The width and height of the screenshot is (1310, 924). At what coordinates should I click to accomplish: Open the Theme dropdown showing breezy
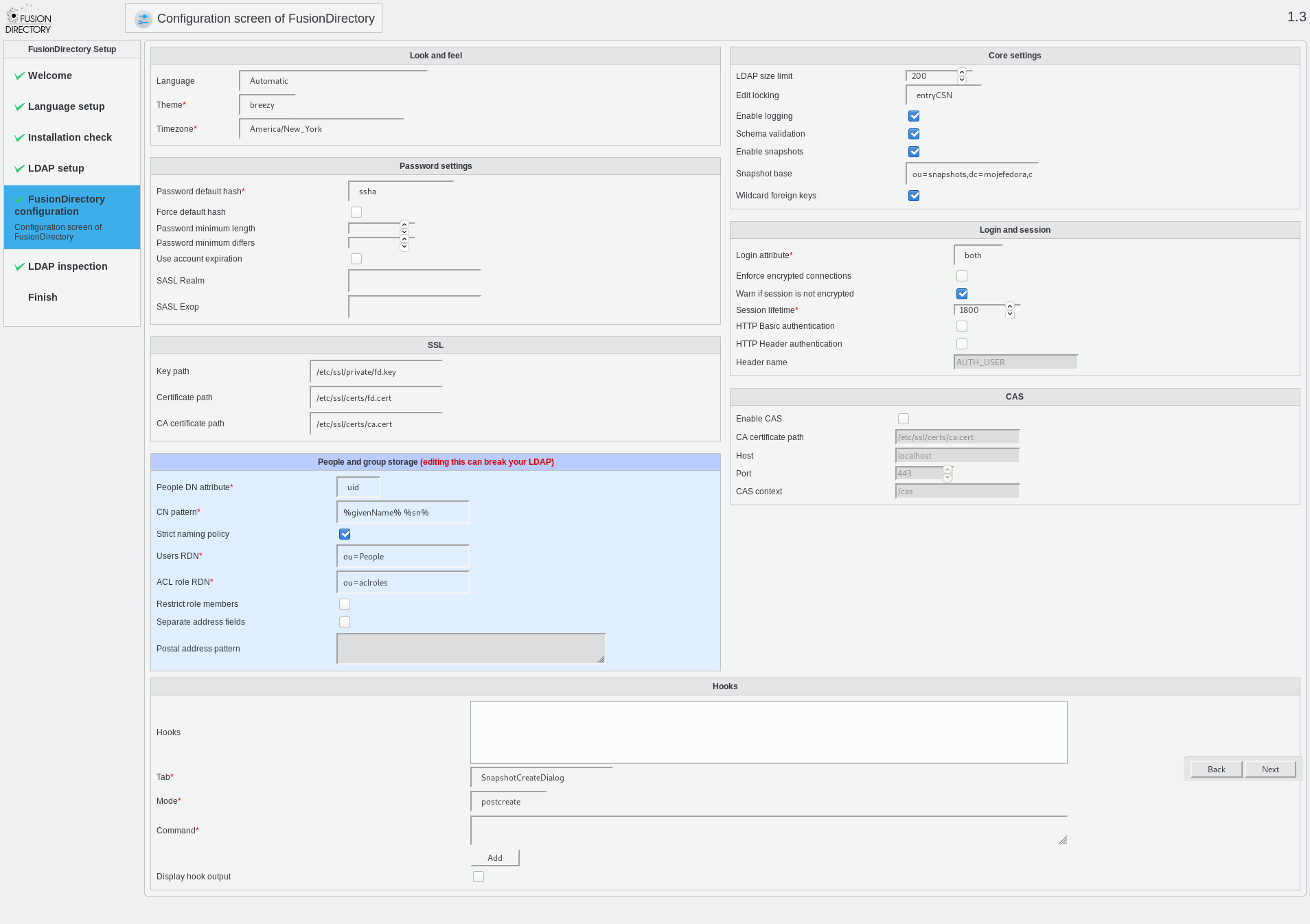(267, 105)
